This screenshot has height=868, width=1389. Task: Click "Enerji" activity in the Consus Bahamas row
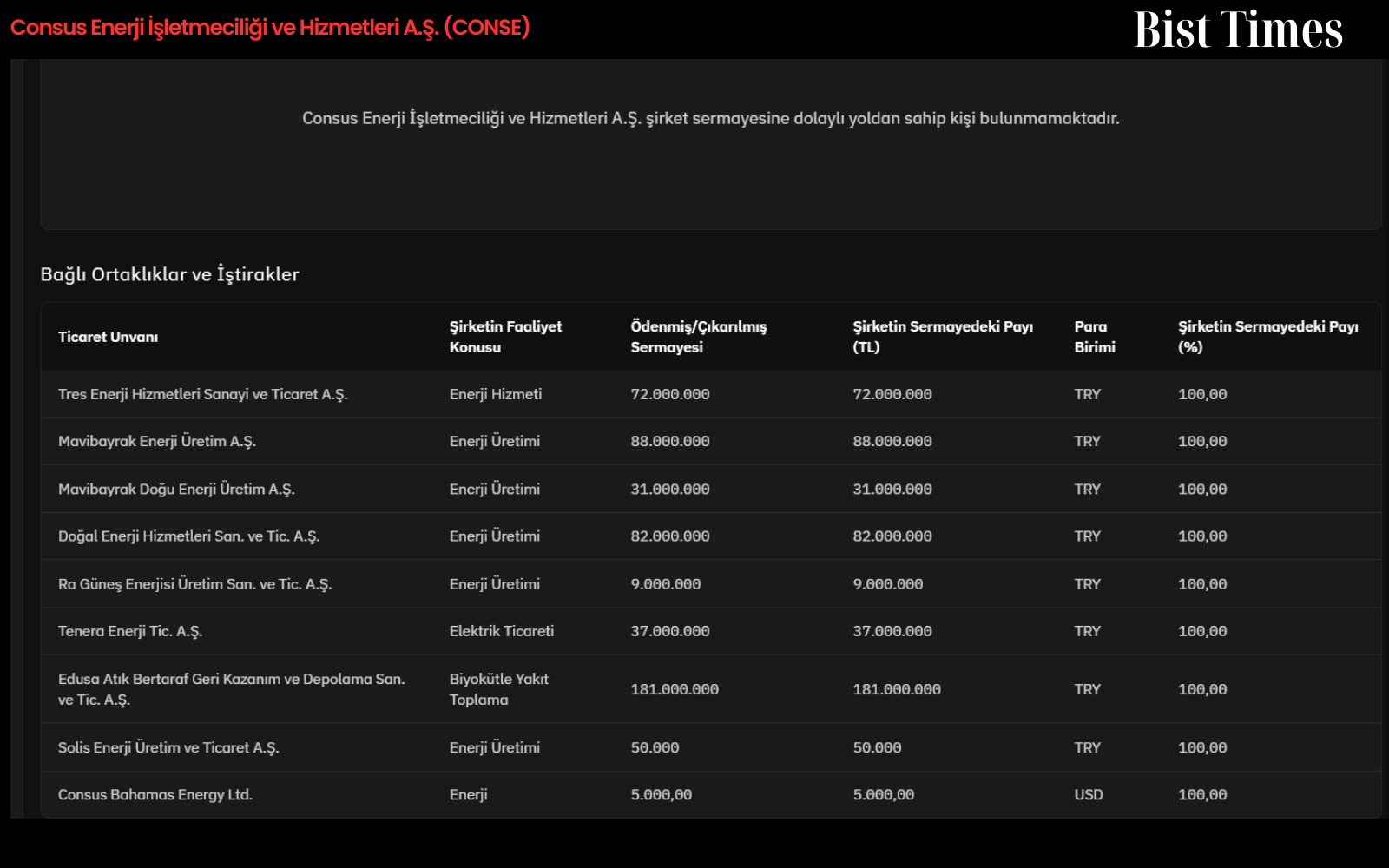[x=469, y=794]
